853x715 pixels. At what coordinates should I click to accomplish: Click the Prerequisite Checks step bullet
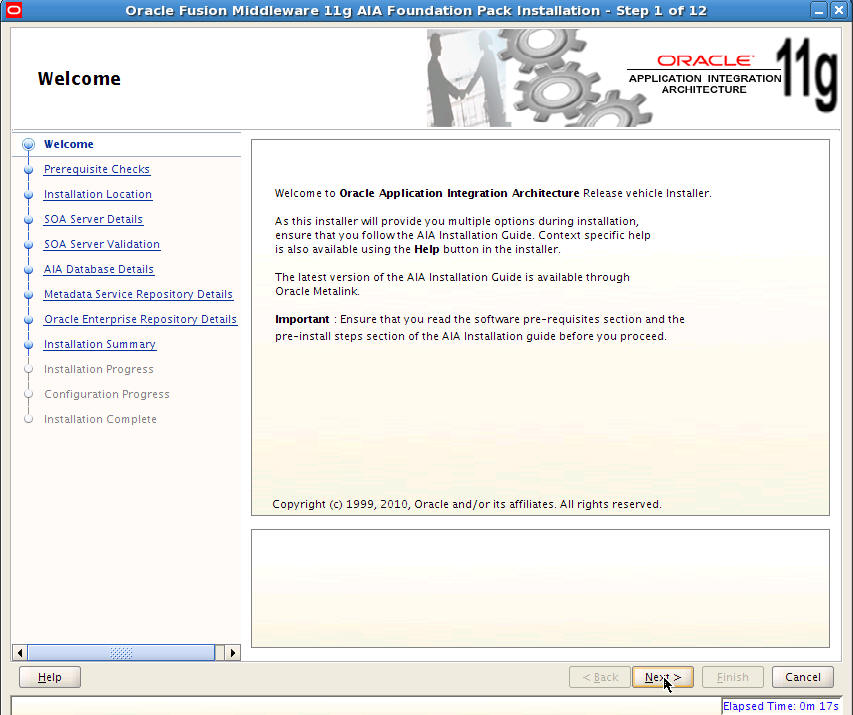click(28, 170)
